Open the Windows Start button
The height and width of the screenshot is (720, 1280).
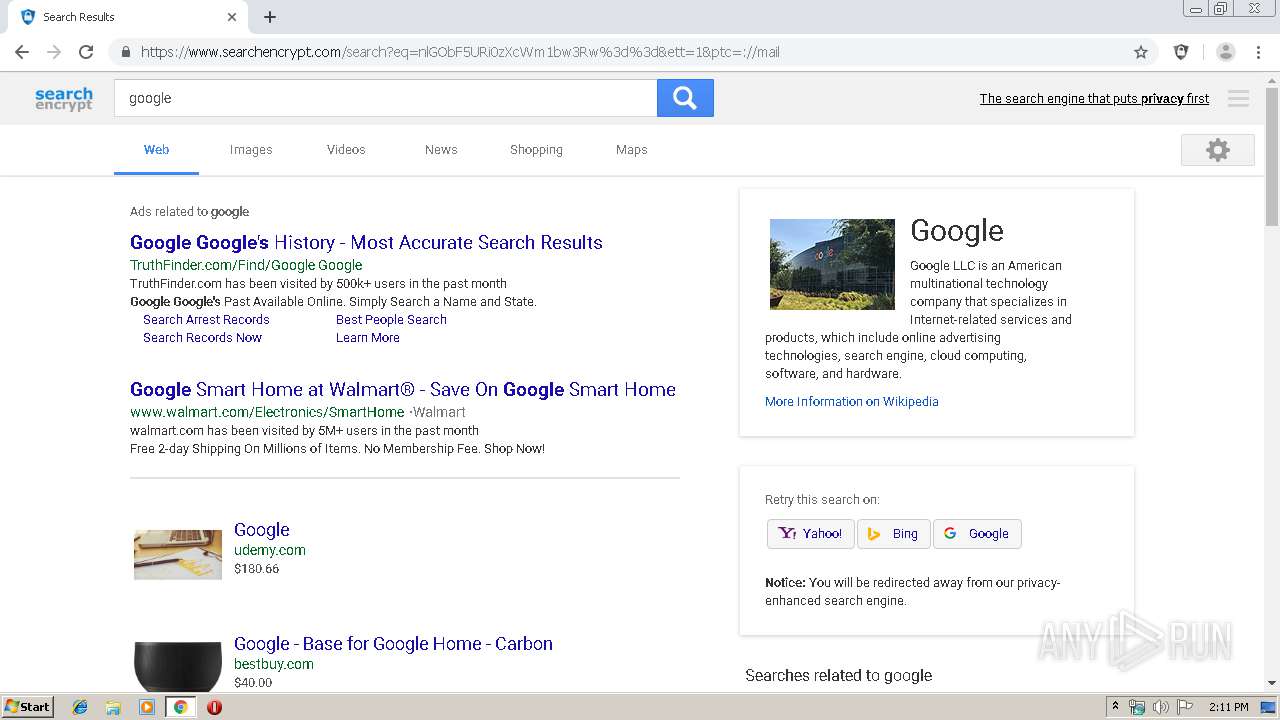[x=27, y=707]
